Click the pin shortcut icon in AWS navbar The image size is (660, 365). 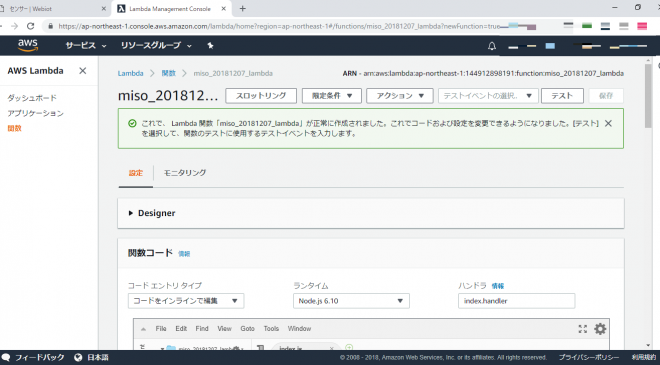pyautogui.click(x=210, y=45)
